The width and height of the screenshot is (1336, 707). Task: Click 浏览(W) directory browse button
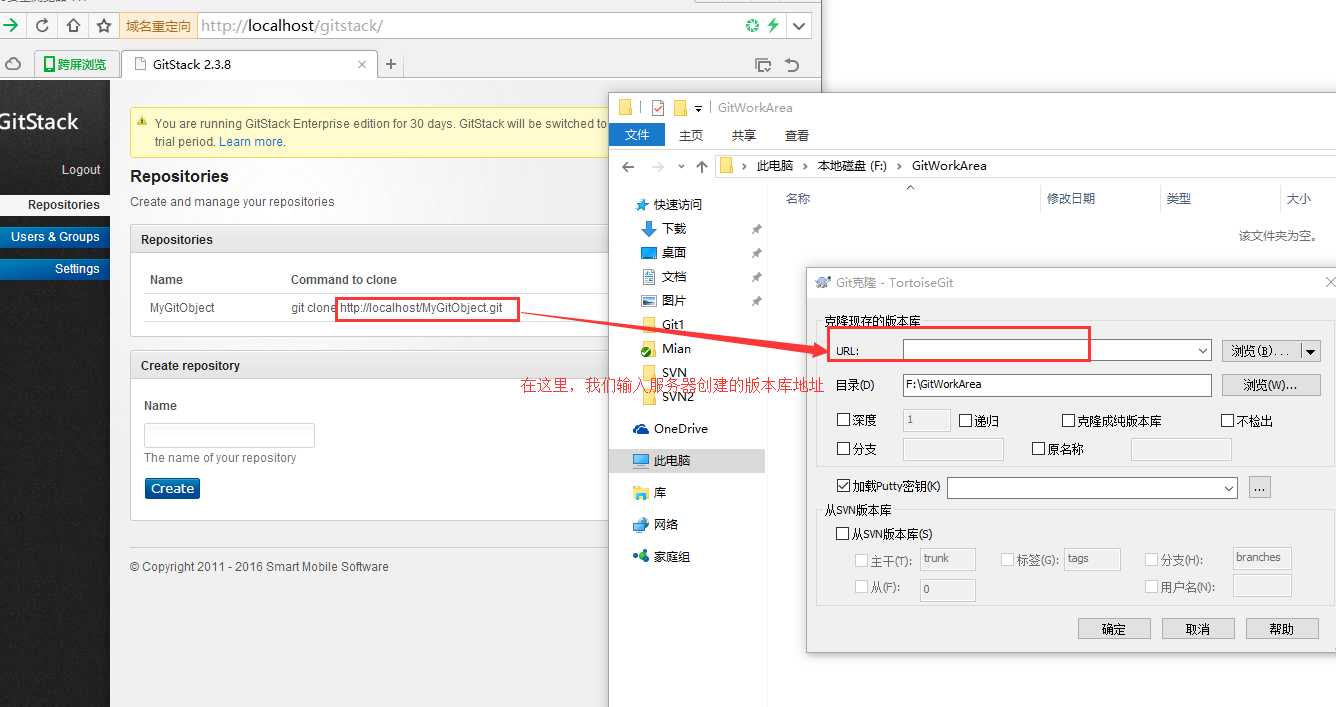(1271, 385)
